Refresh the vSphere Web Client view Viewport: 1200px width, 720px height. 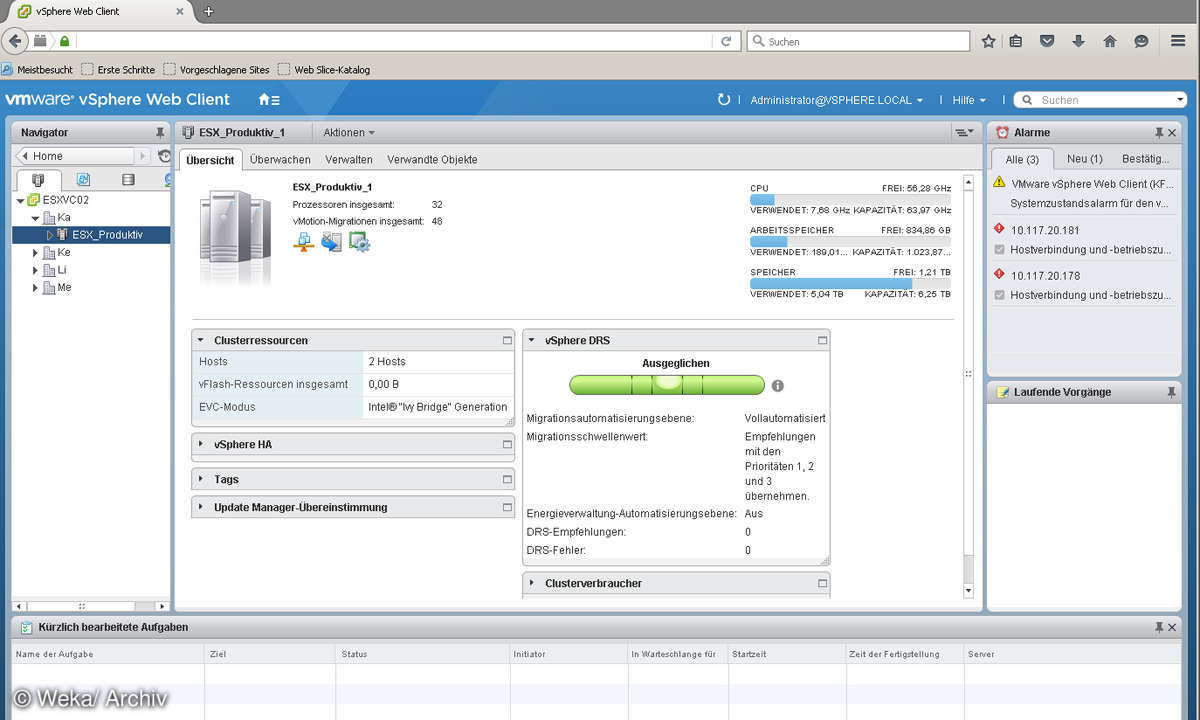coord(724,100)
